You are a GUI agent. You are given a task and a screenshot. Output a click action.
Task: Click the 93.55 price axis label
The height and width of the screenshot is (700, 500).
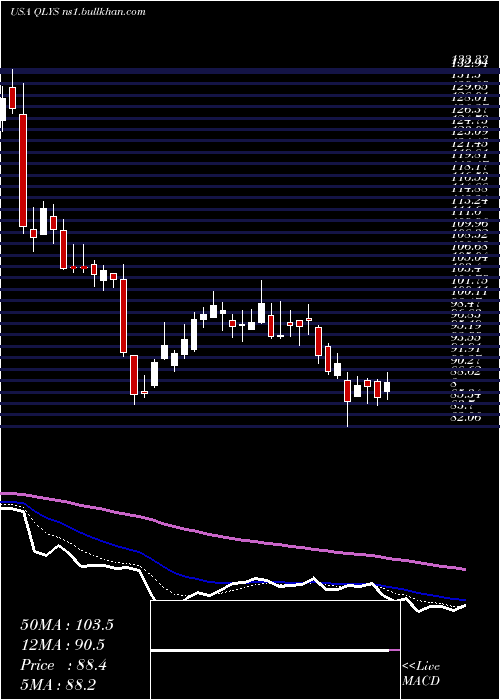click(467, 338)
